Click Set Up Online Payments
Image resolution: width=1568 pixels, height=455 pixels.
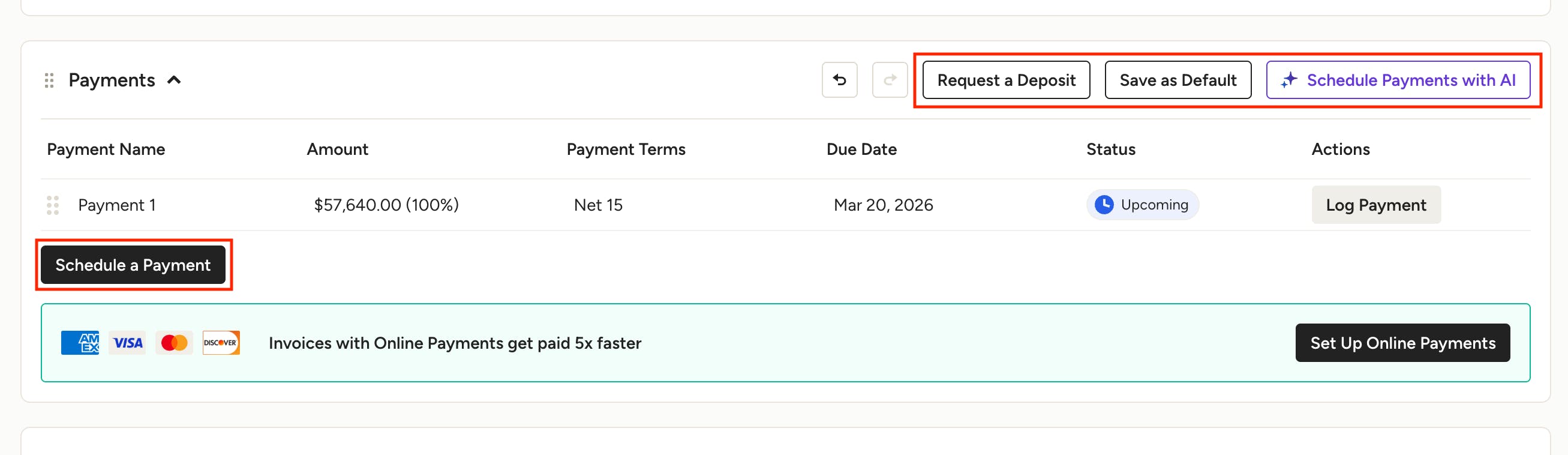1402,343
